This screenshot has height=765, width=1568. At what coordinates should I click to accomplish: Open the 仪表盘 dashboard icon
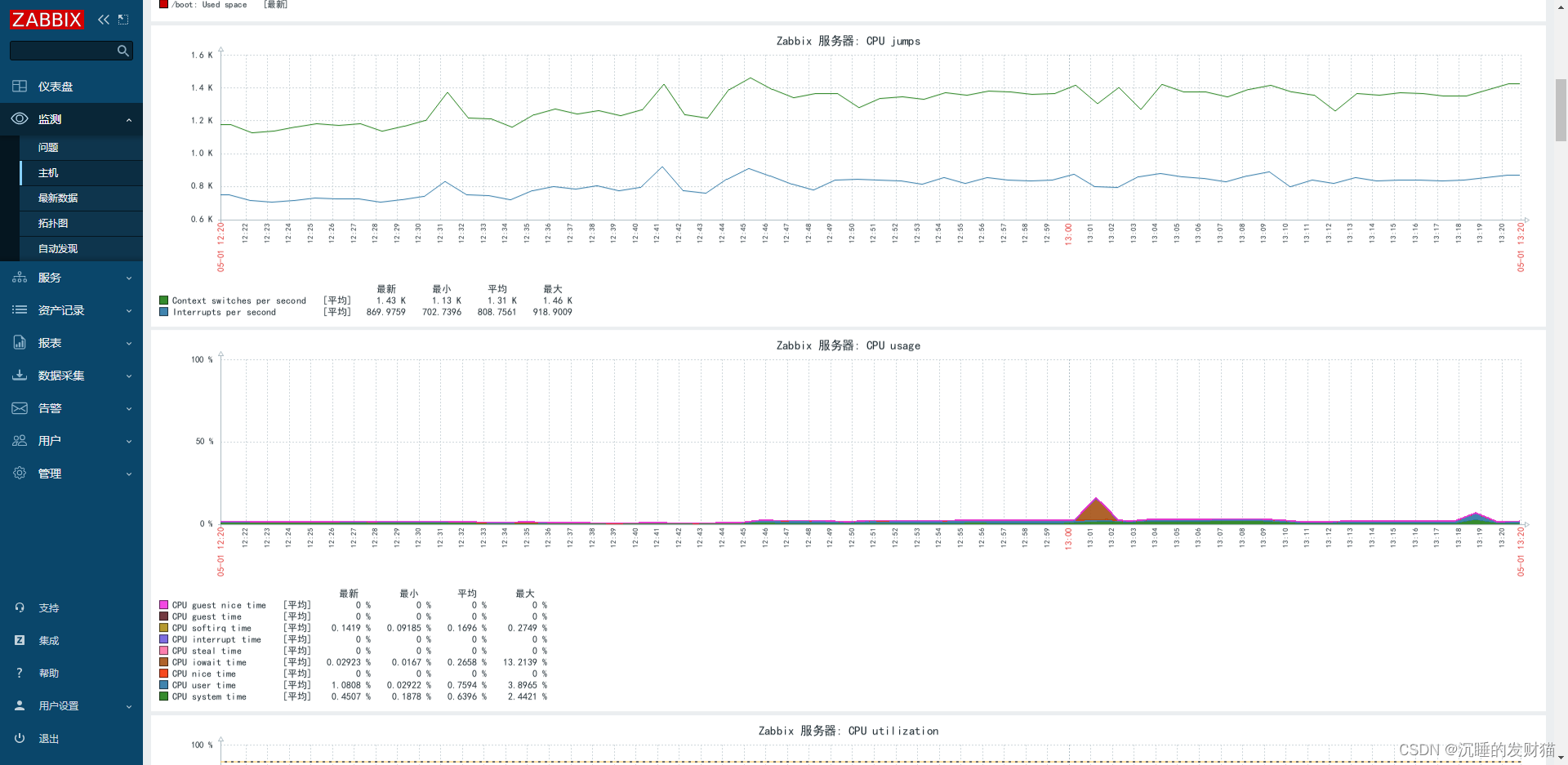[20, 87]
